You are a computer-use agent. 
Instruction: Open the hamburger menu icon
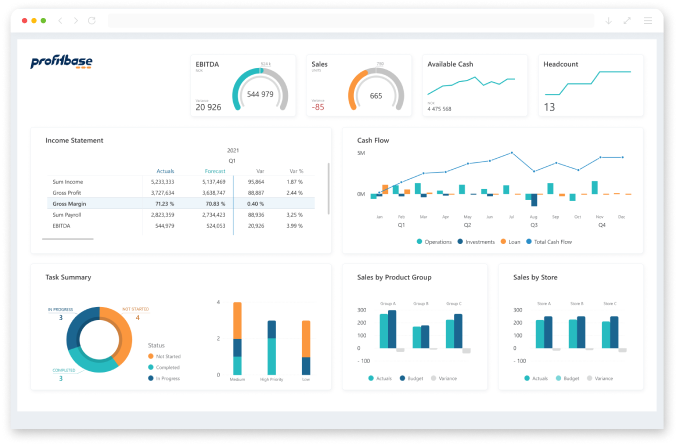tap(648, 20)
